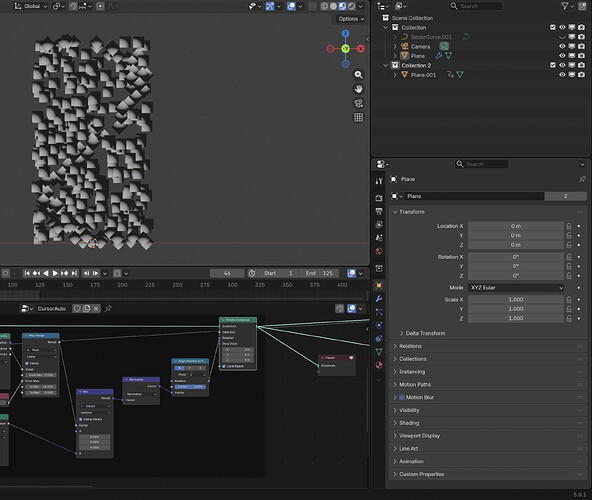Open the View Layer properties tab
592x500 pixels.
pos(379,224)
